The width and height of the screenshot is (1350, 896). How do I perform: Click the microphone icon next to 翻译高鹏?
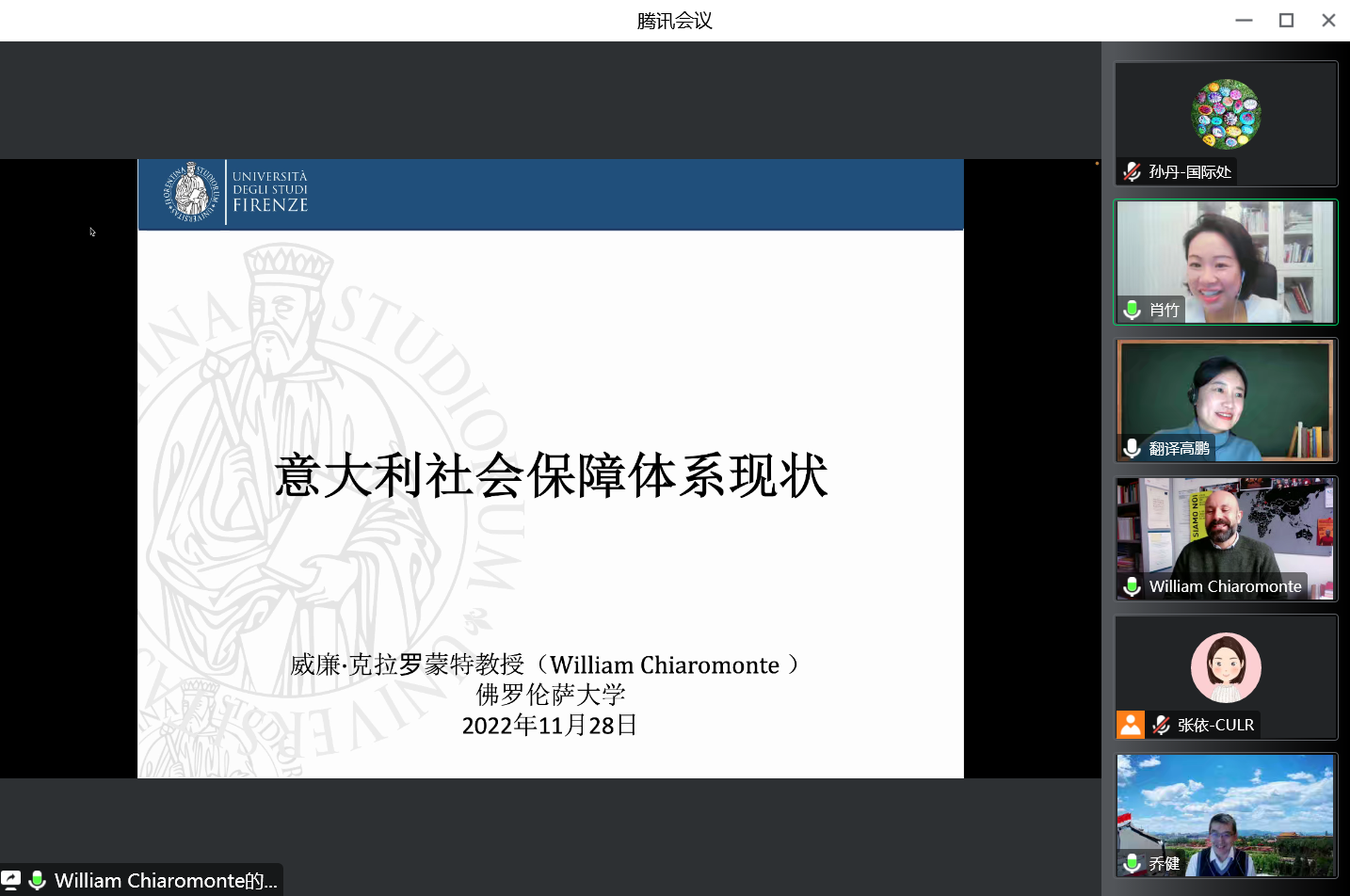[x=1133, y=448]
